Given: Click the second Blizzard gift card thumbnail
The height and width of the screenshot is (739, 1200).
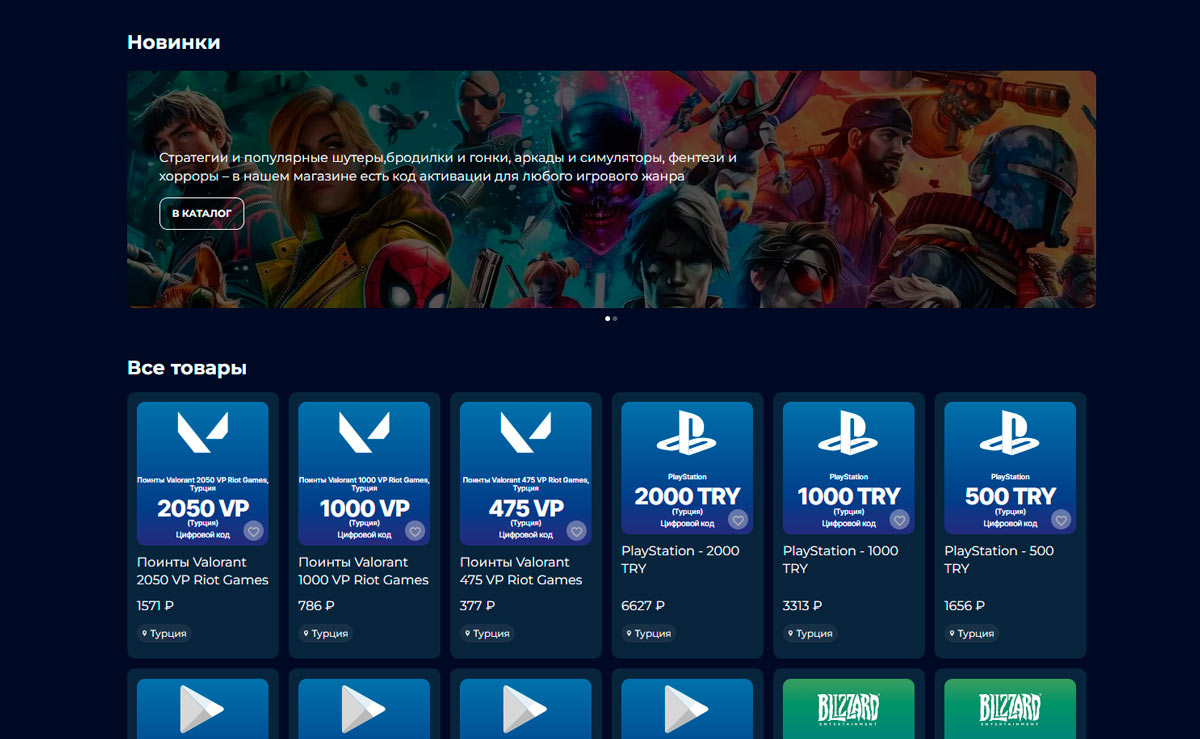Looking at the screenshot, I should point(1010,708).
